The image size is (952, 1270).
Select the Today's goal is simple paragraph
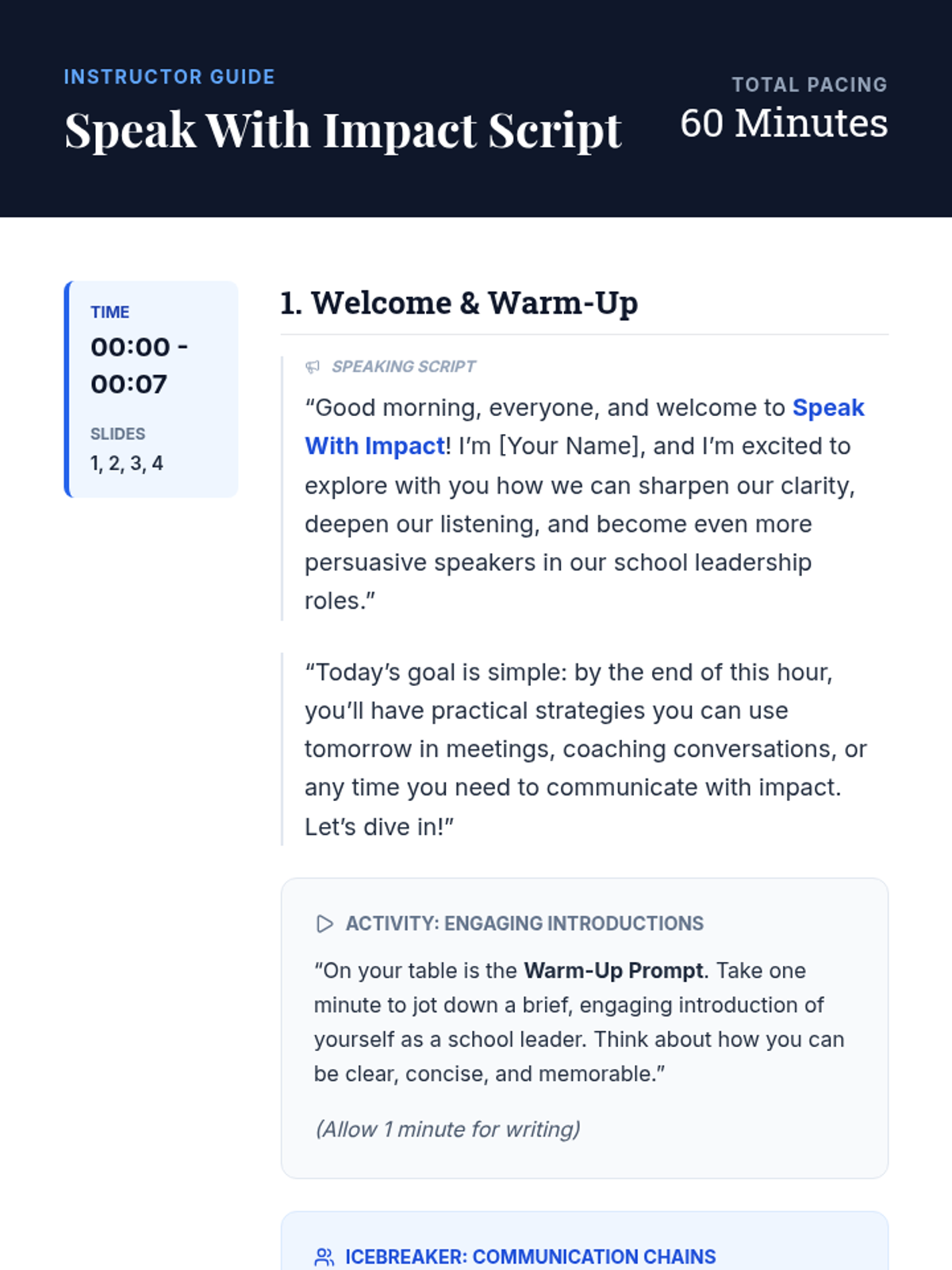tap(585, 749)
